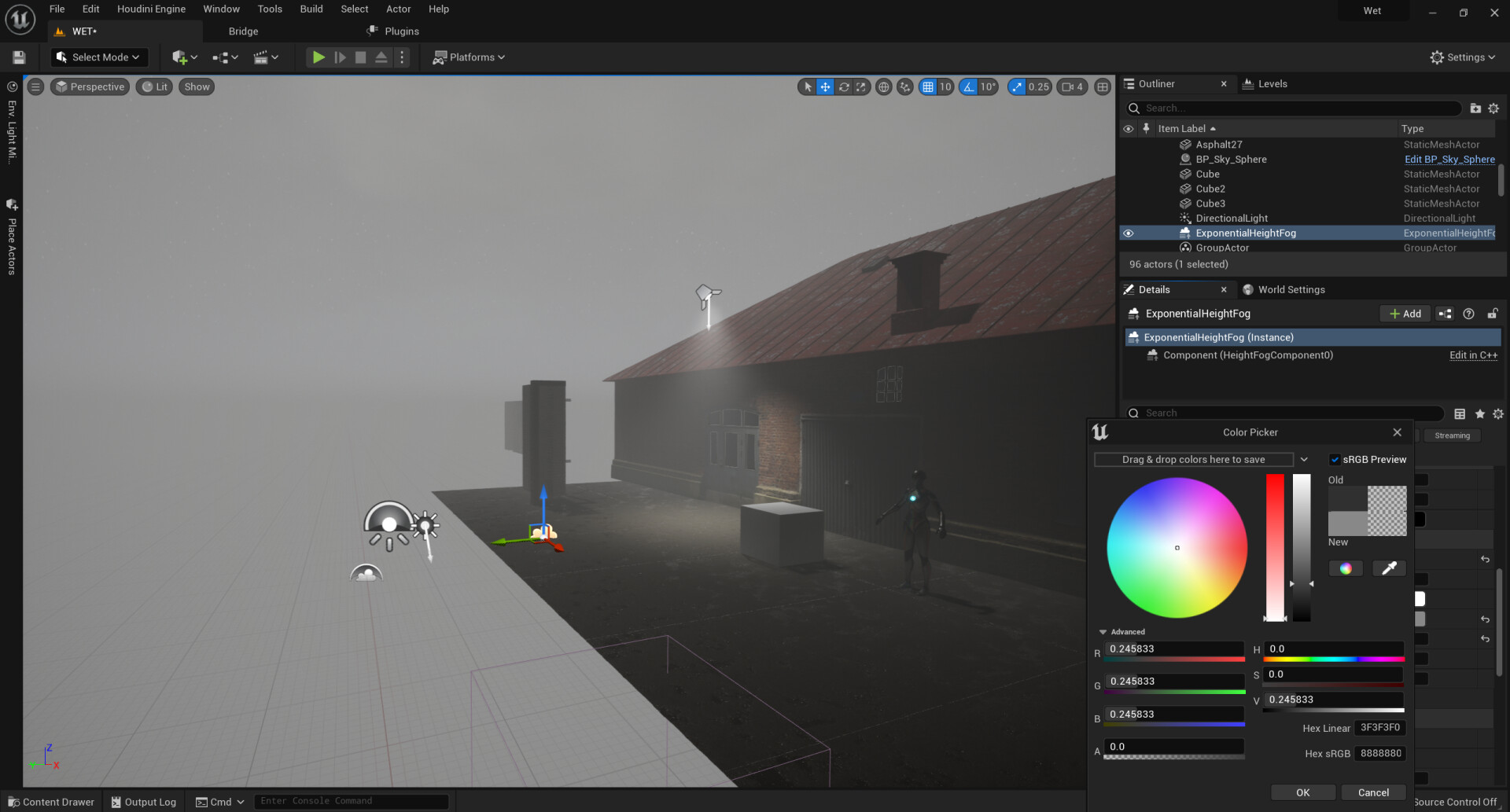Open the Perspective view dropdown
Viewport: 1510px width, 812px height.
click(x=90, y=86)
